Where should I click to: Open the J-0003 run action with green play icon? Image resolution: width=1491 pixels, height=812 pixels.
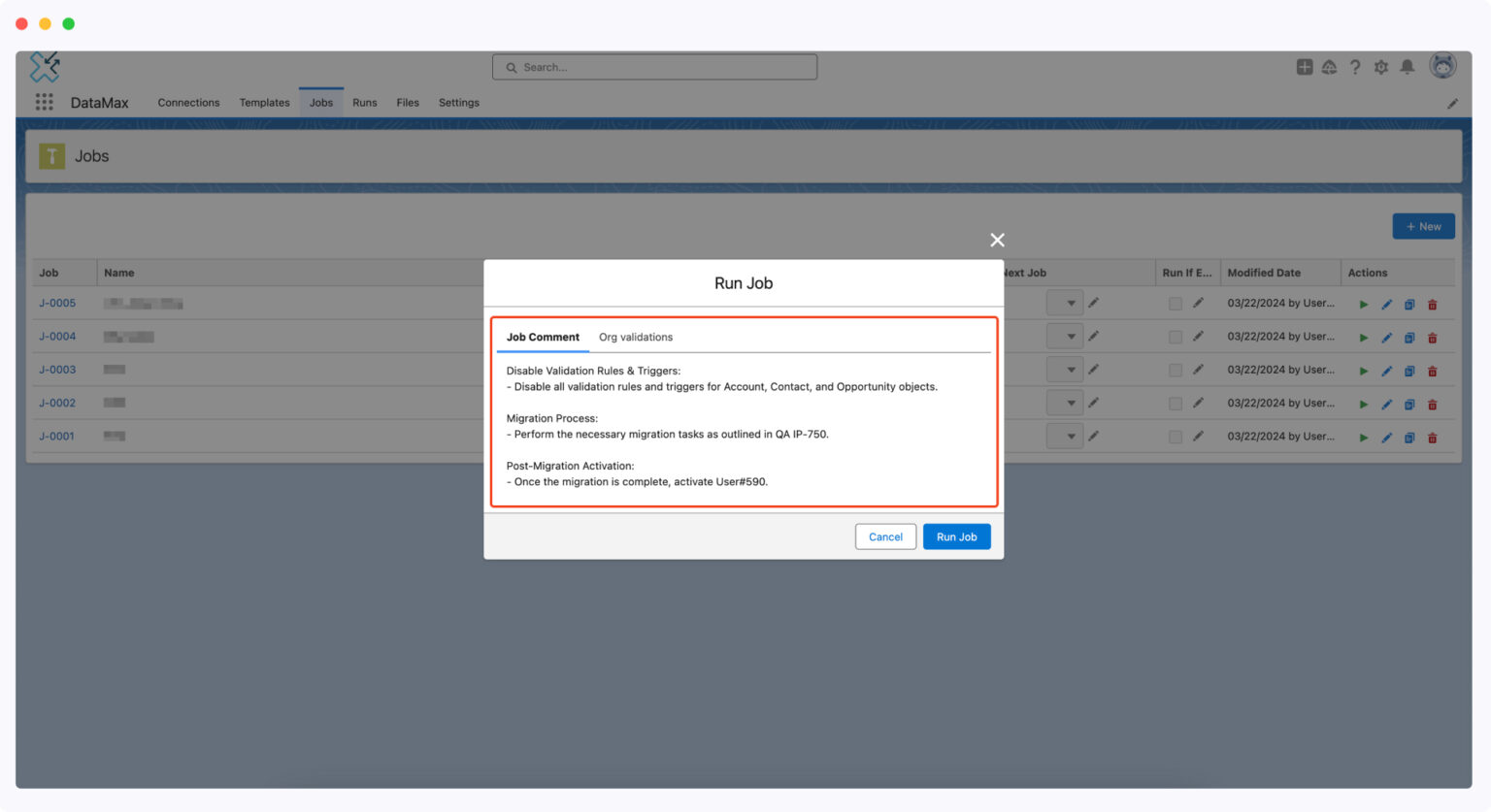[x=1363, y=370]
